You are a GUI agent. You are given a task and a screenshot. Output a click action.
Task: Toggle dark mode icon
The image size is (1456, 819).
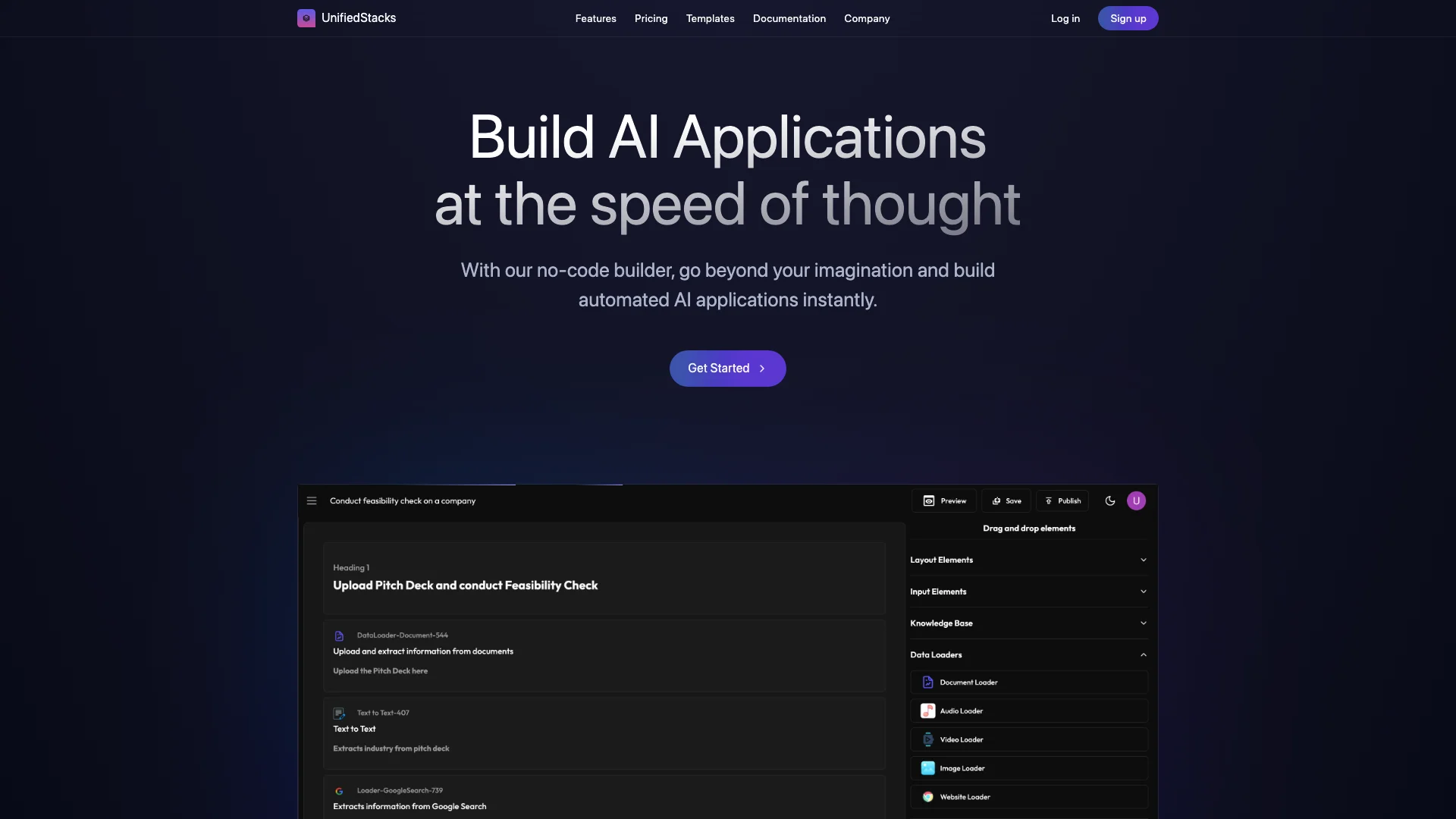pyautogui.click(x=1110, y=500)
